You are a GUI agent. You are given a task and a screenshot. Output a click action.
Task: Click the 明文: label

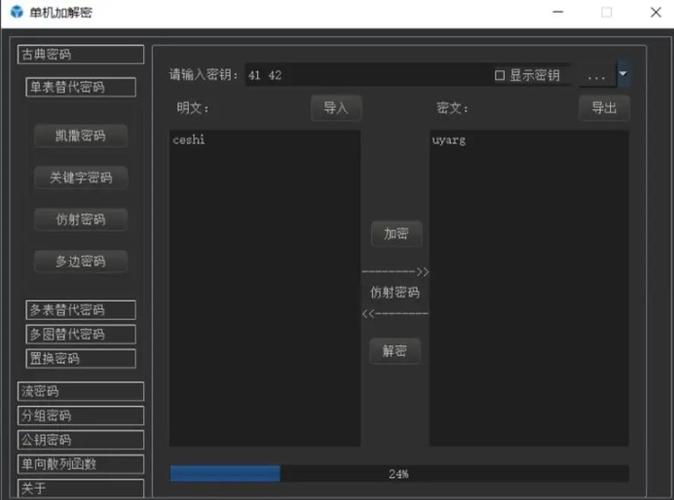(x=193, y=108)
